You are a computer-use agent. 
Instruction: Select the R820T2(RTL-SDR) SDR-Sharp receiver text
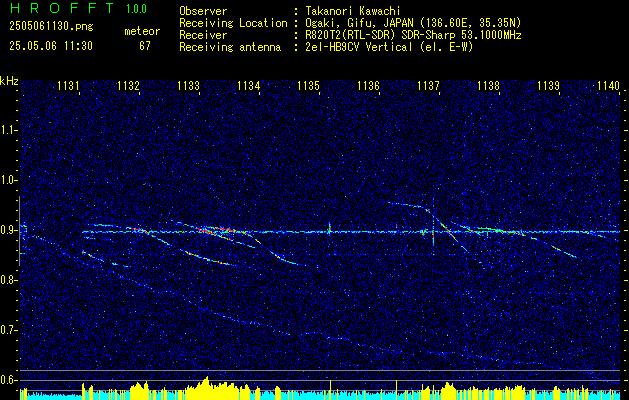tap(413, 35)
